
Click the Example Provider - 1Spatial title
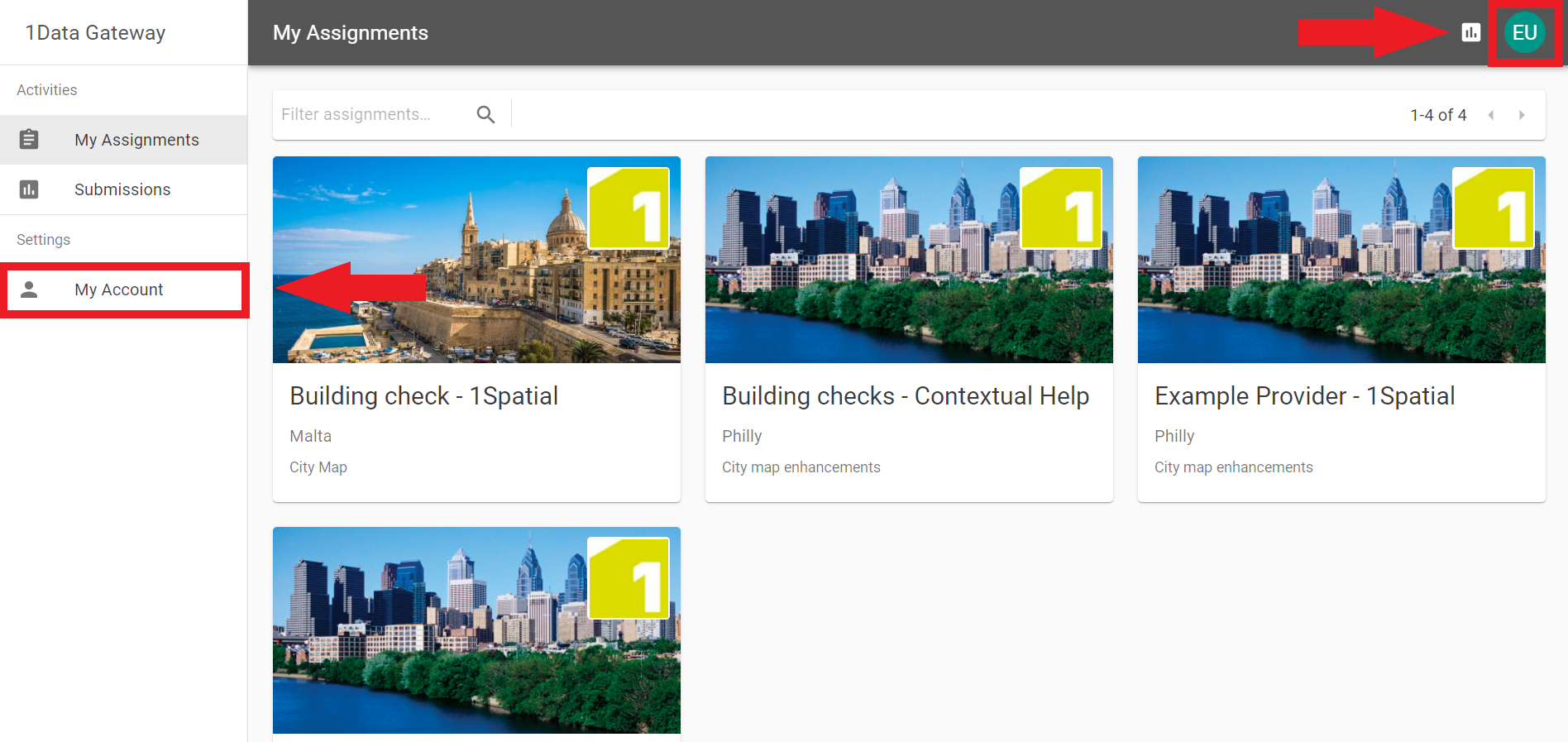1304,396
